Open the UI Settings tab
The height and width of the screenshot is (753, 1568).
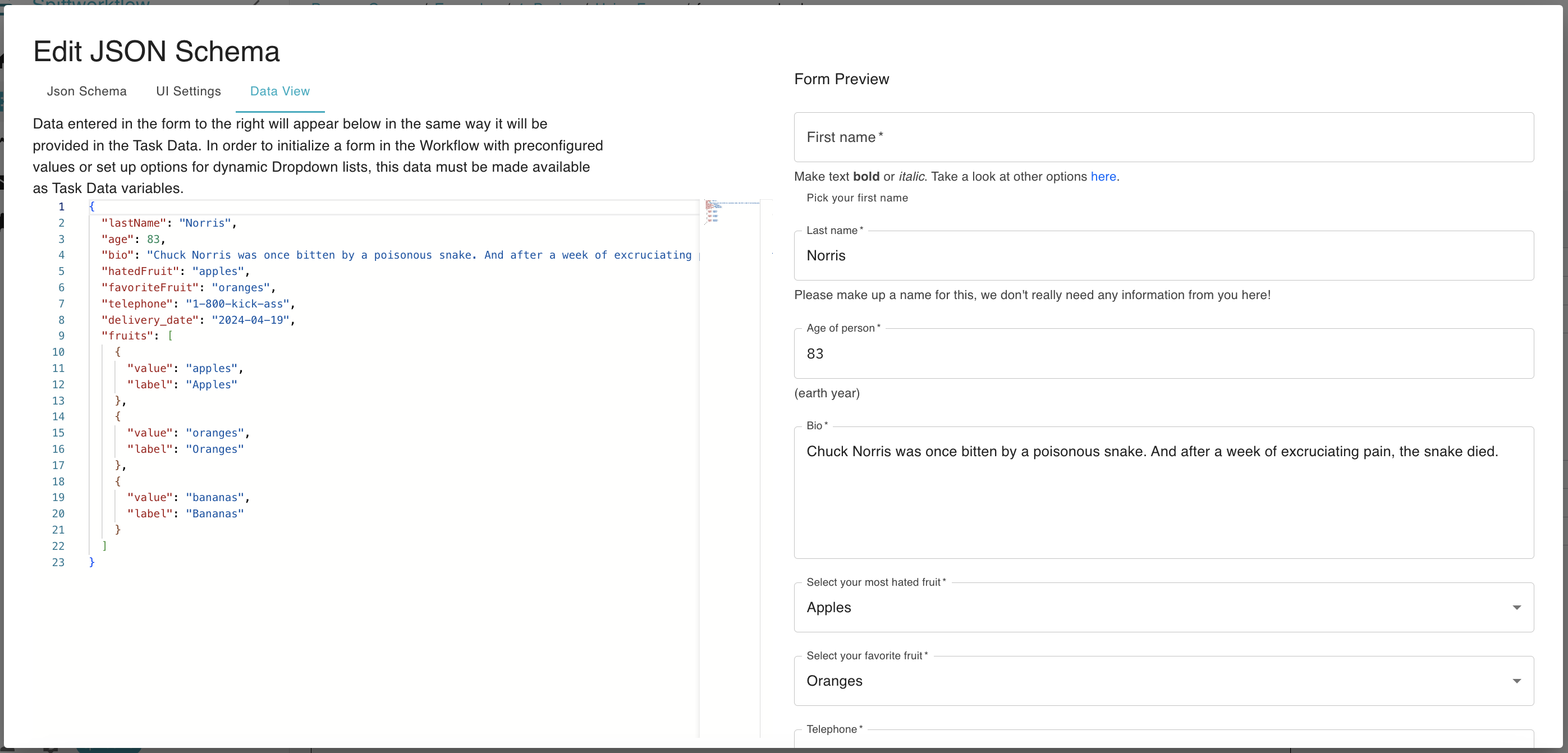pyautogui.click(x=189, y=91)
